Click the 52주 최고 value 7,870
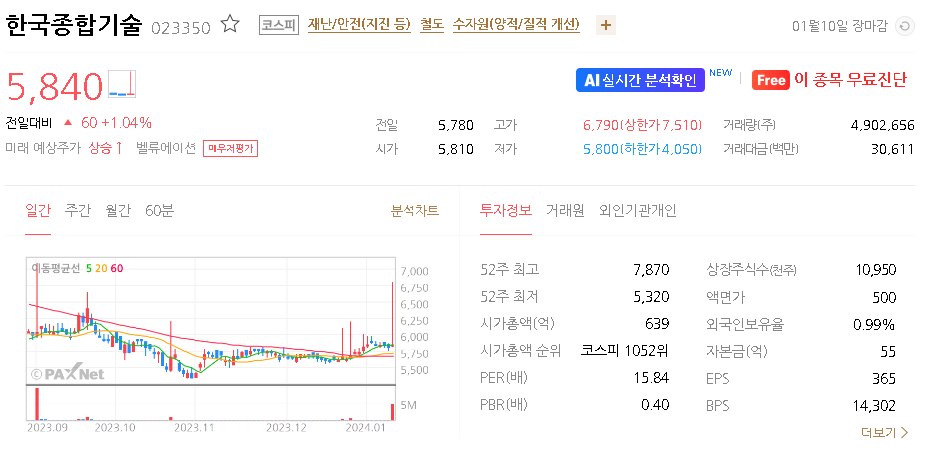The height and width of the screenshot is (451, 931). coord(651,270)
